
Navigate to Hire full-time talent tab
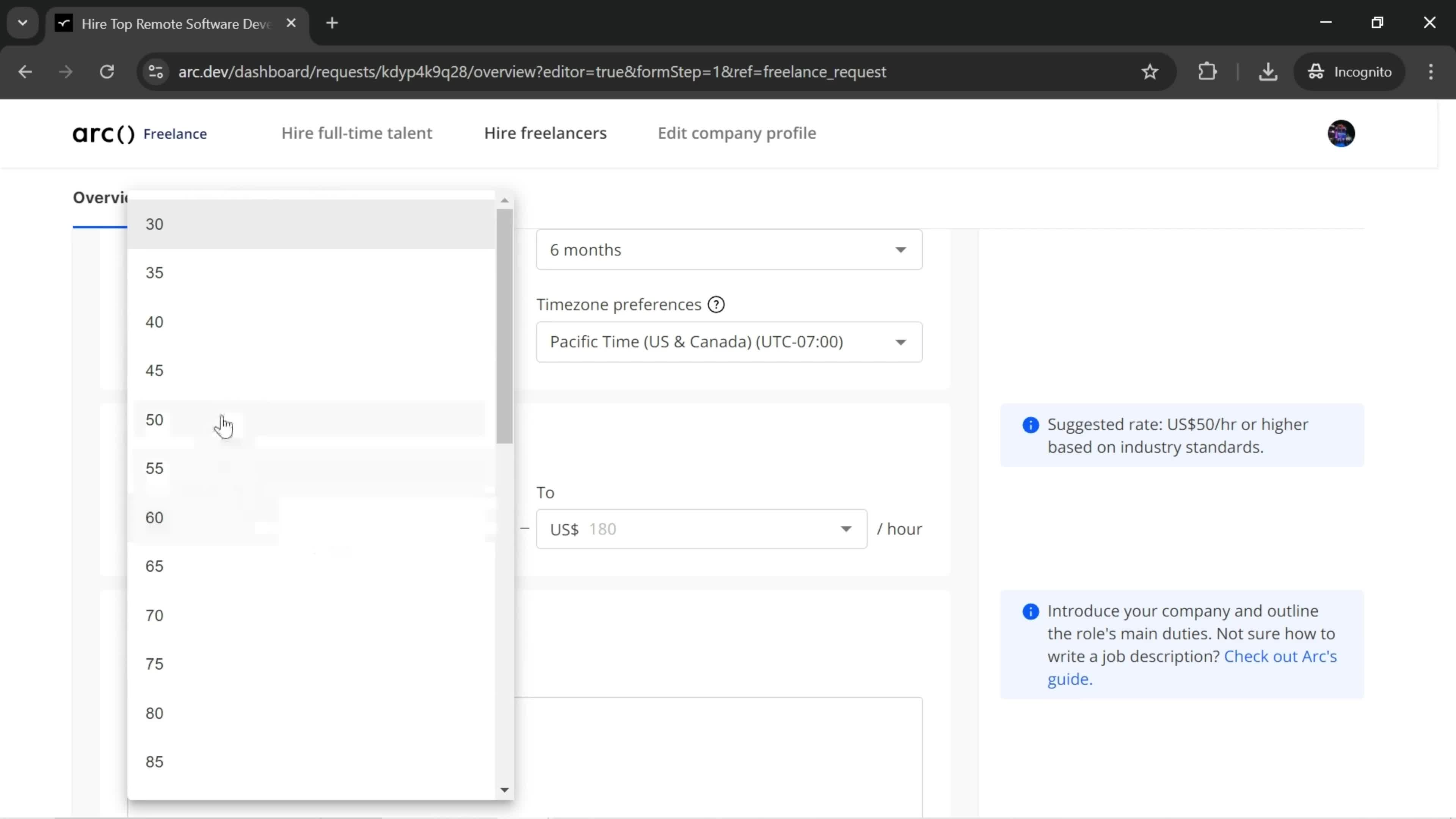(358, 133)
